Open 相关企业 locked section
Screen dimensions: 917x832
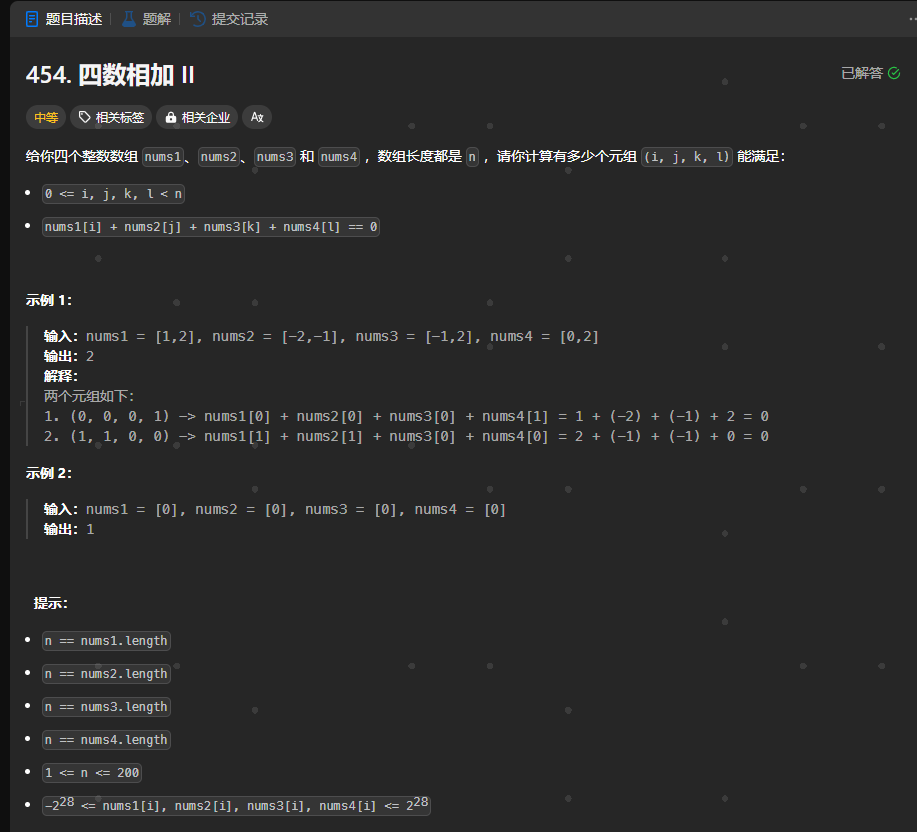point(197,118)
